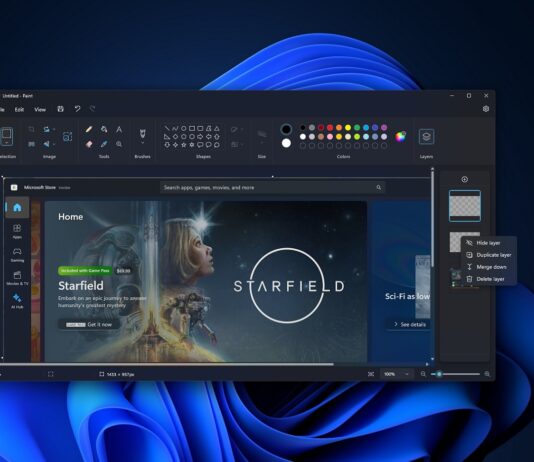This screenshot has height=462, width=534.
Task: Select the Text tool
Action: [x=119, y=129]
